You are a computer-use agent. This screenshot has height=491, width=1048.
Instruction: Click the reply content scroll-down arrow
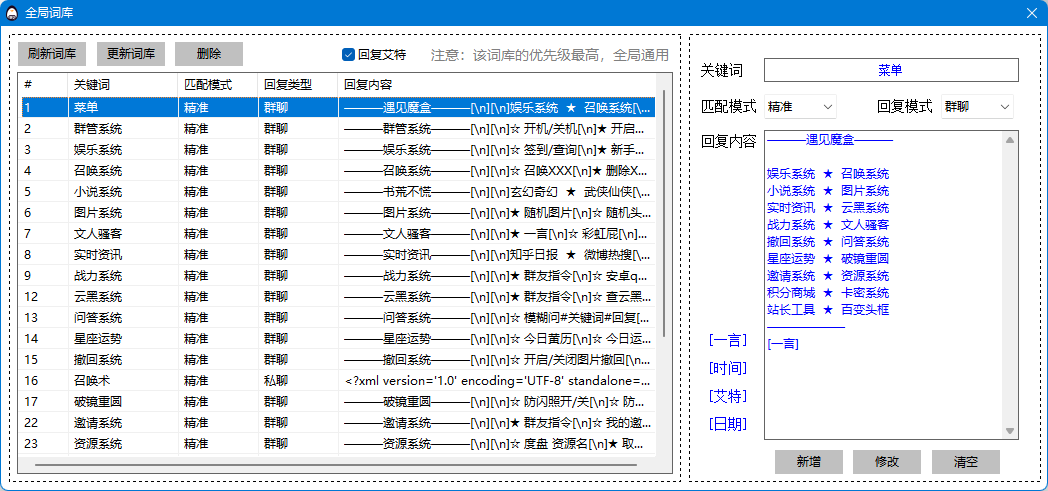(1010, 431)
